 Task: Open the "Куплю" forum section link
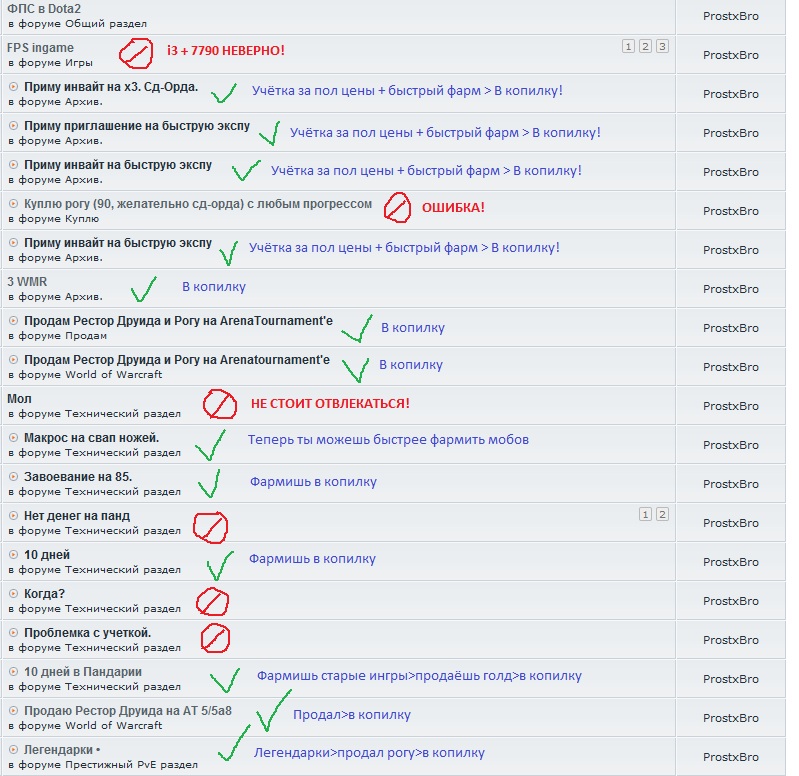[x=82, y=218]
